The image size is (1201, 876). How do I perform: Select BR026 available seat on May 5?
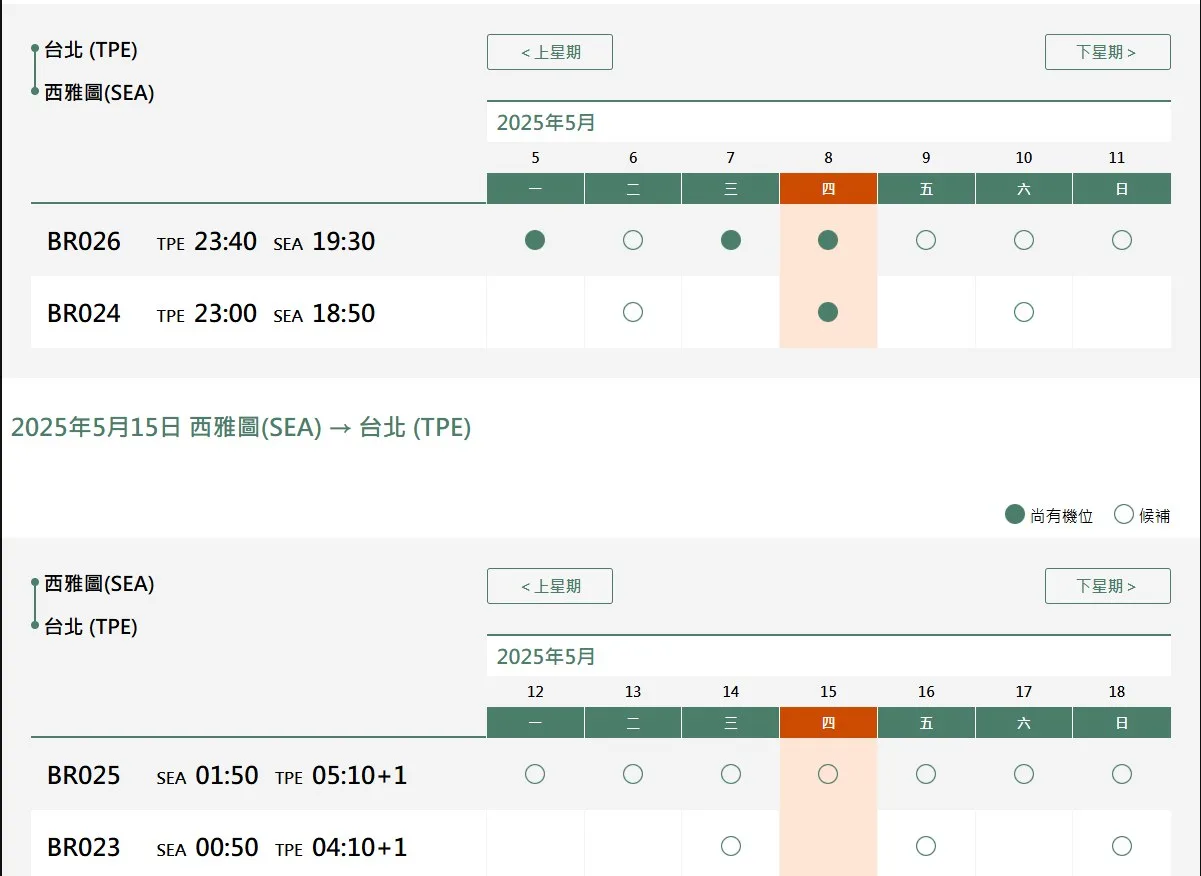pyautogui.click(x=535, y=240)
